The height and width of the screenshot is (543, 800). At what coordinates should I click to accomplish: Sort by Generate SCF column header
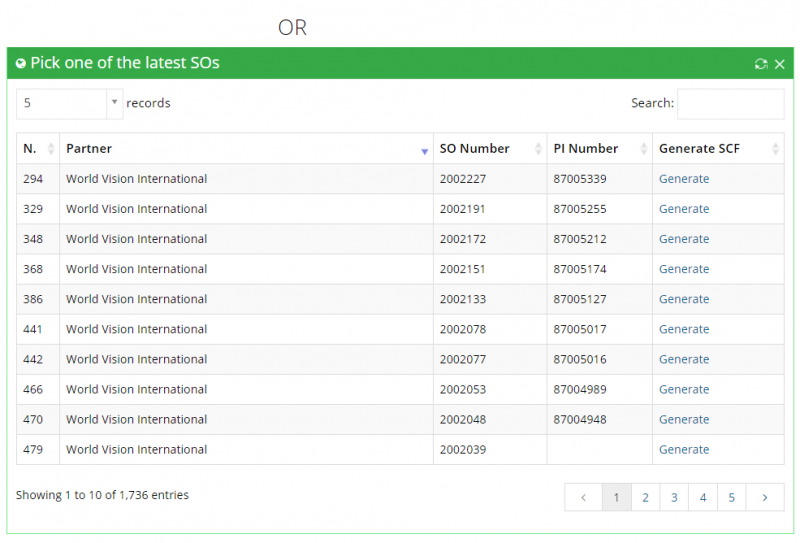775,149
